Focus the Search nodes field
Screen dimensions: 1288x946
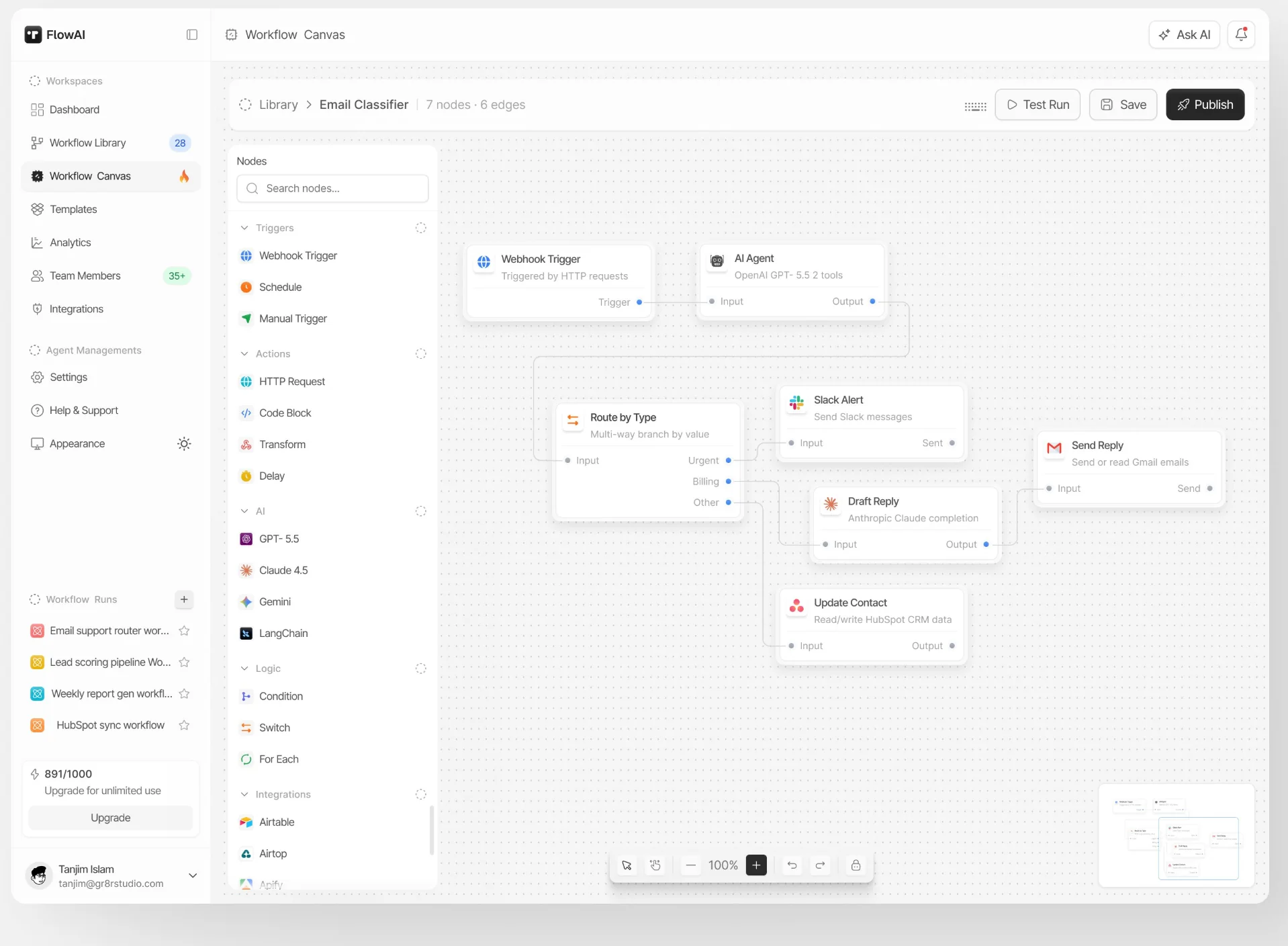332,189
